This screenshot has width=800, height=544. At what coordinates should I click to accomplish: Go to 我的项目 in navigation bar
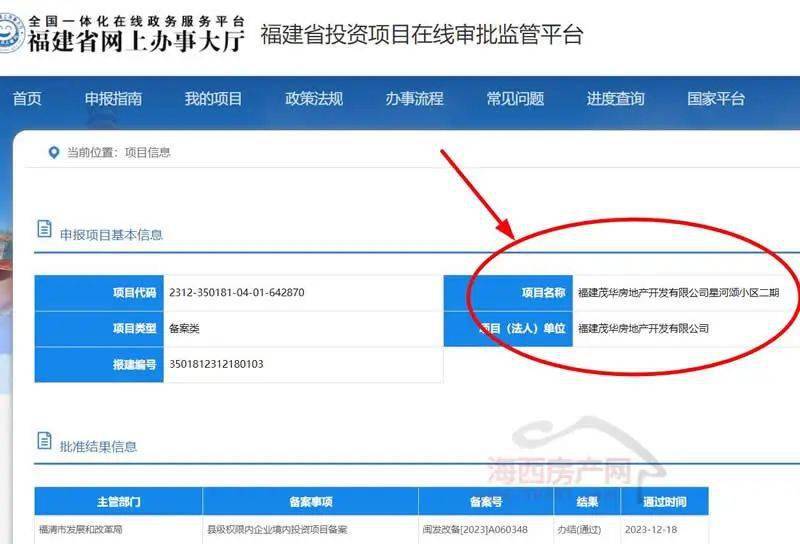pyautogui.click(x=213, y=98)
